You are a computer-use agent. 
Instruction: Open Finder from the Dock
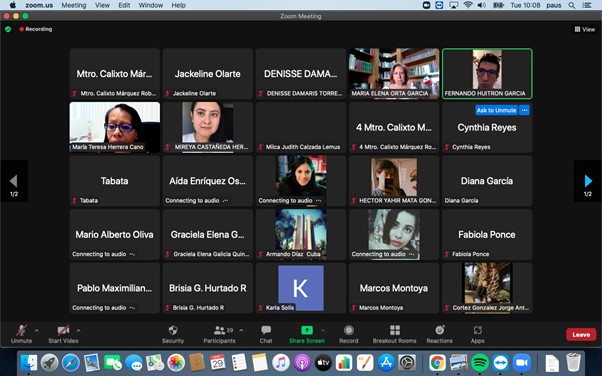tap(29, 363)
